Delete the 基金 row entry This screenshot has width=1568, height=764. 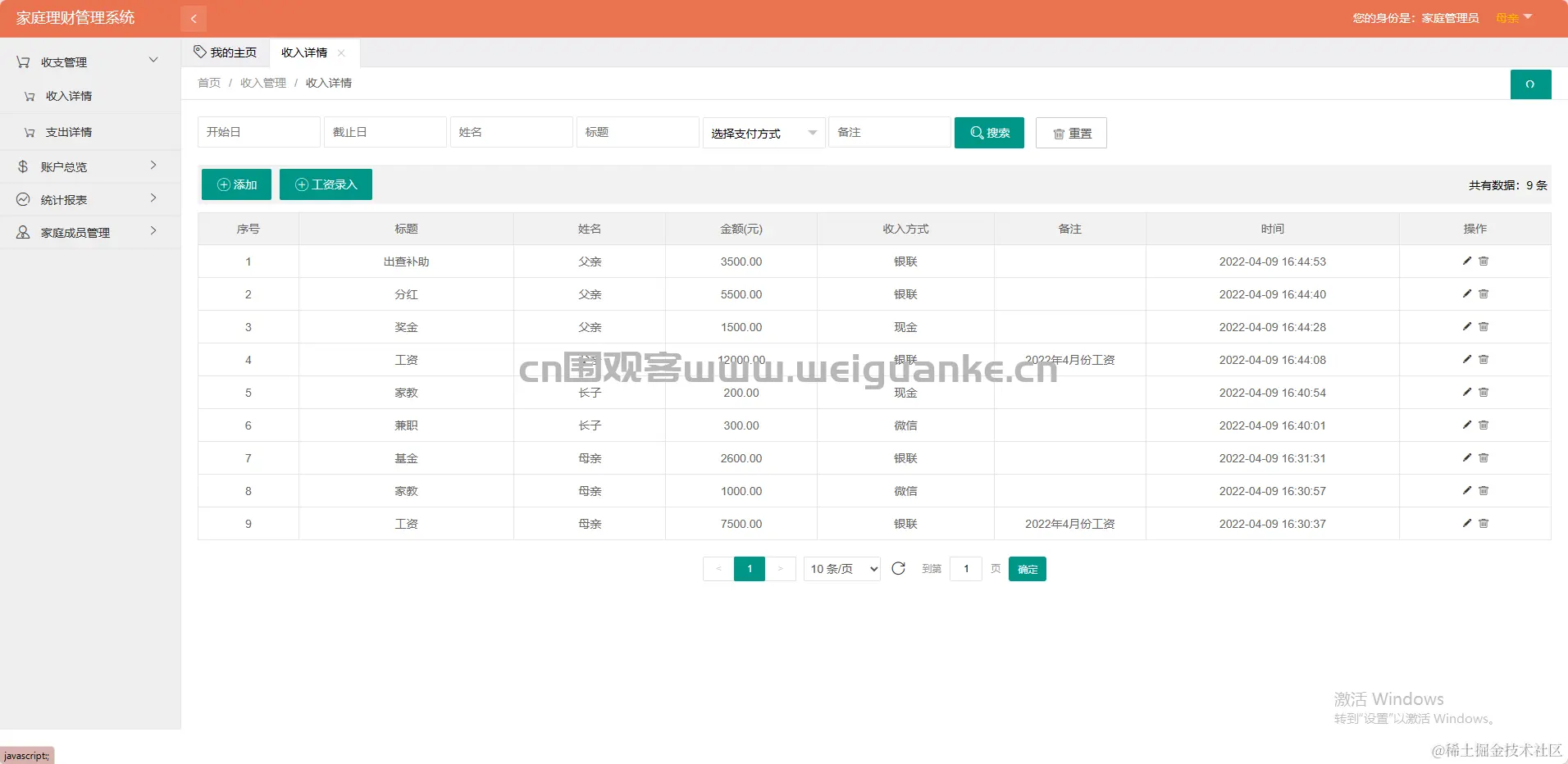[x=1484, y=457]
